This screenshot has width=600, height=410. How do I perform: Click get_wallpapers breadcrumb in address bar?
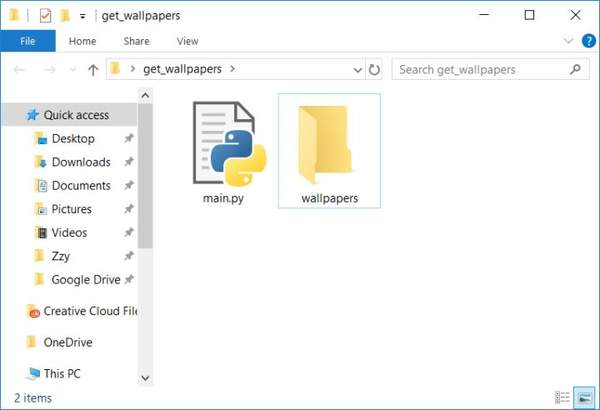pyautogui.click(x=184, y=70)
